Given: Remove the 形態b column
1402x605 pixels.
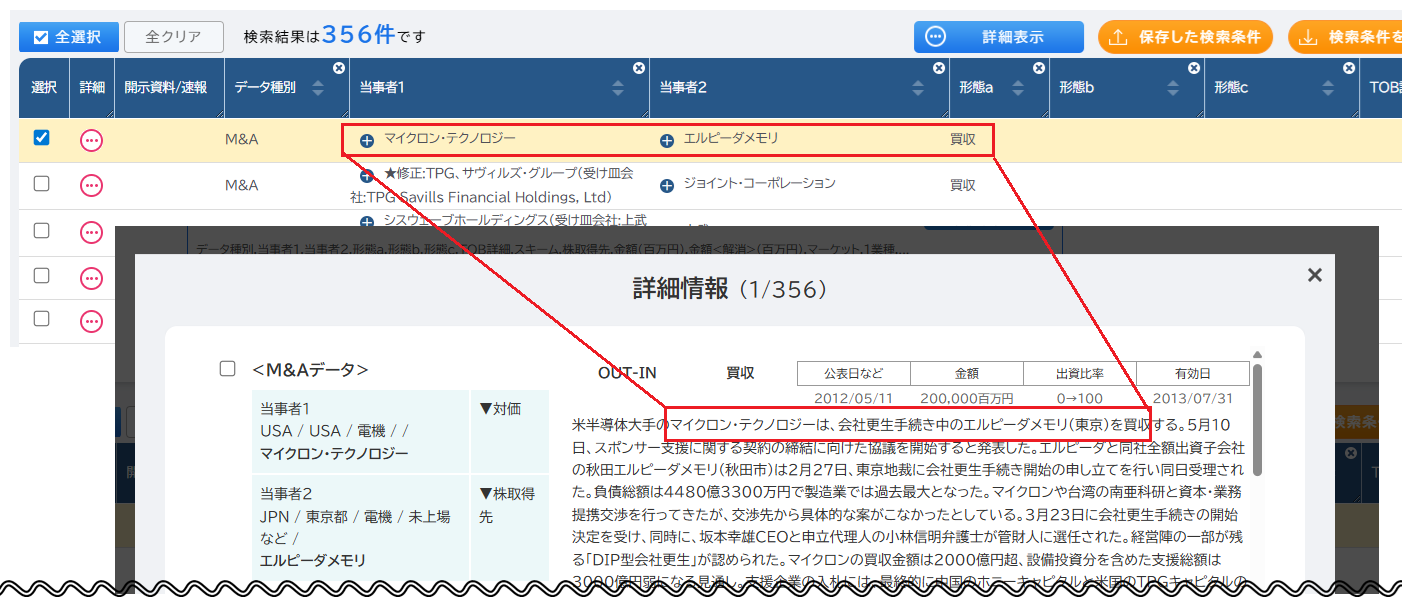Looking at the screenshot, I should [1194, 68].
